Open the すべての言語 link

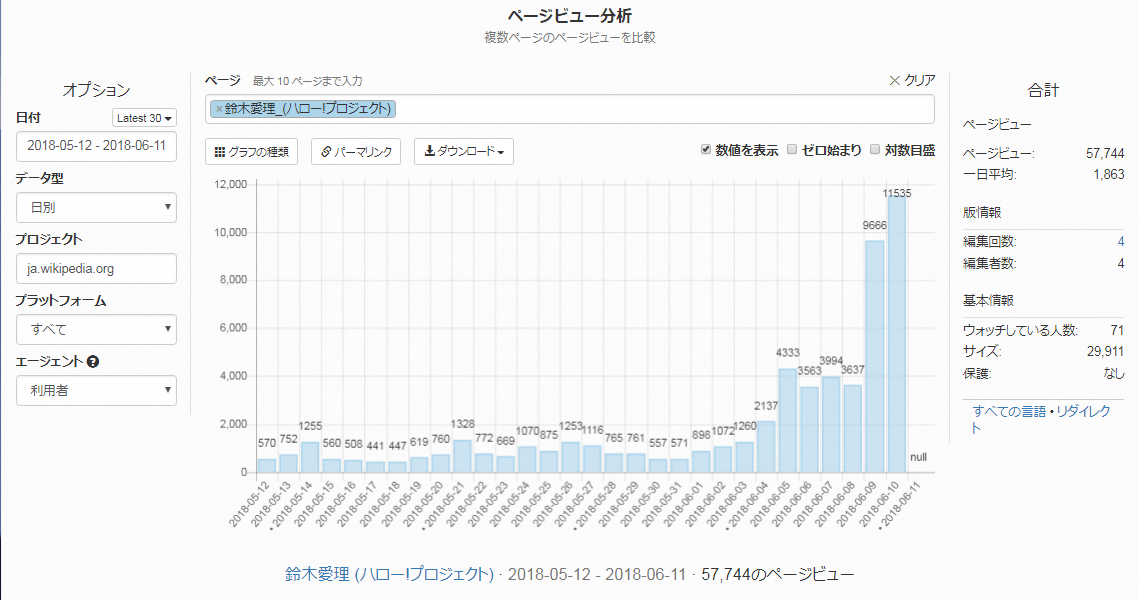1009,412
